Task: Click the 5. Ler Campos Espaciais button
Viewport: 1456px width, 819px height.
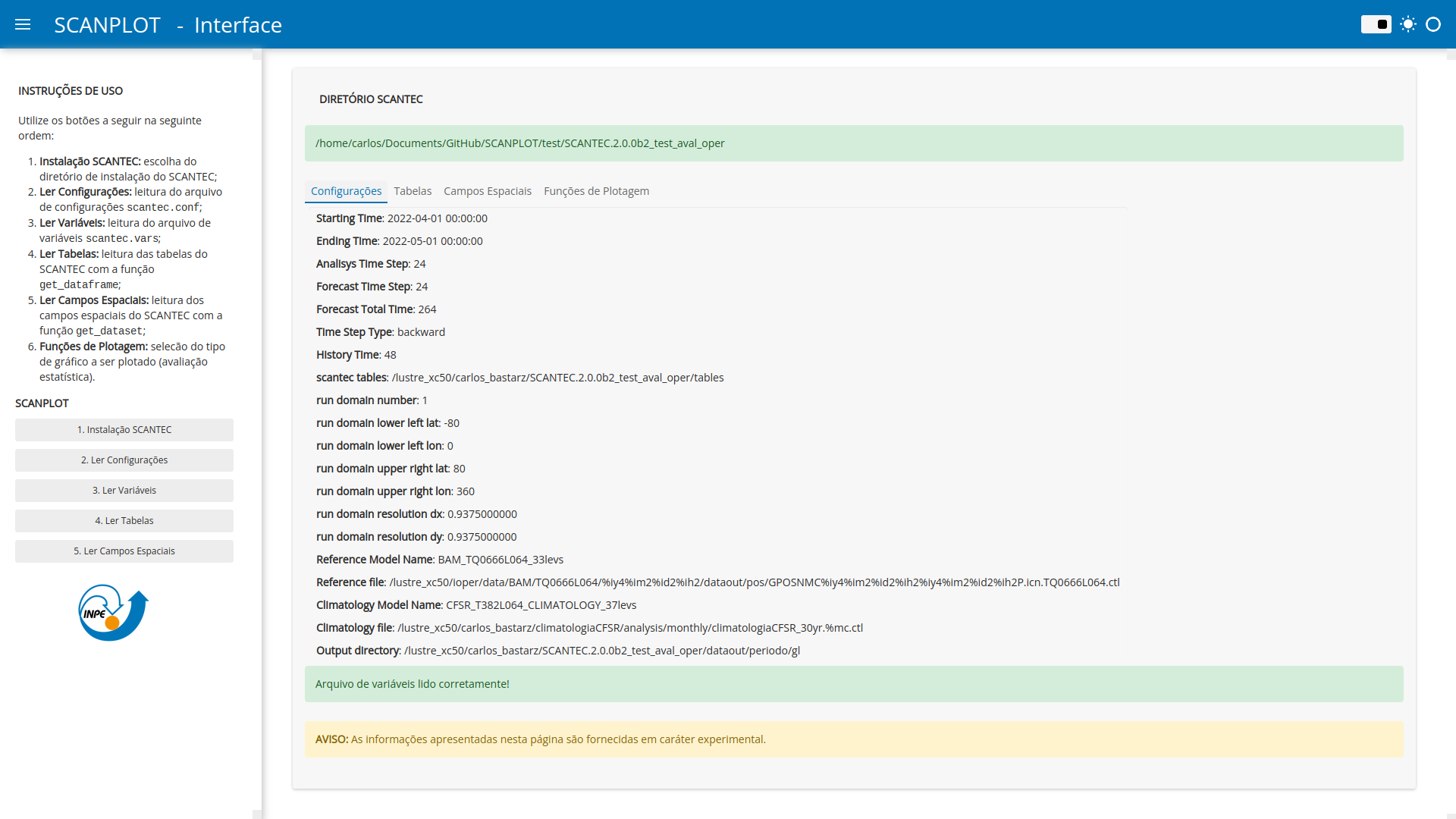Action: (124, 551)
